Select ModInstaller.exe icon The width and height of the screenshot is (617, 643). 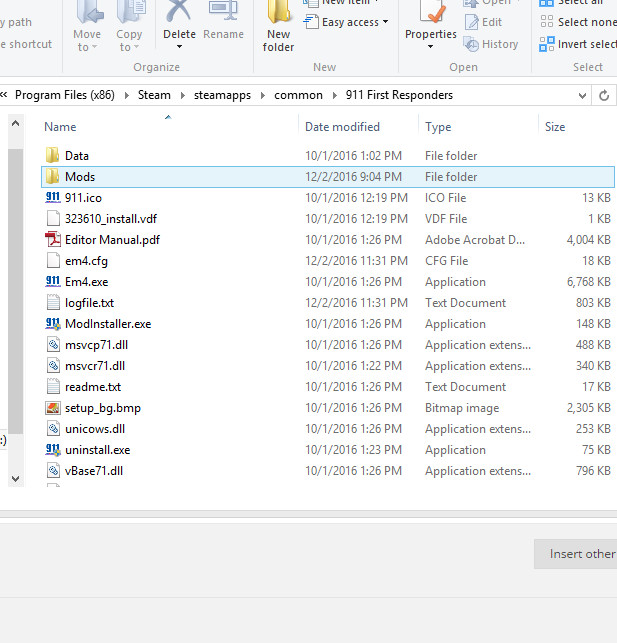pyautogui.click(x=52, y=324)
